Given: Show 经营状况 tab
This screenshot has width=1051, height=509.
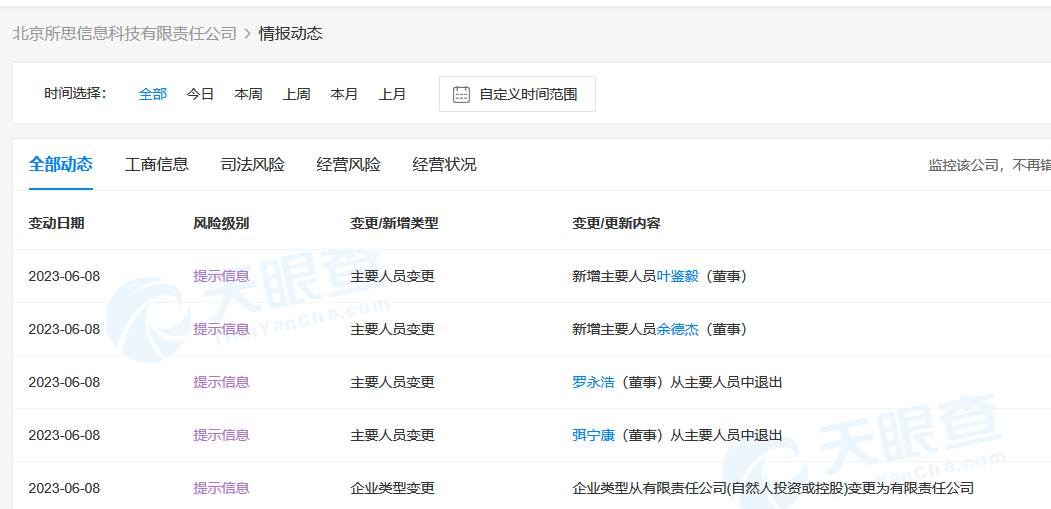Looking at the screenshot, I should (445, 164).
